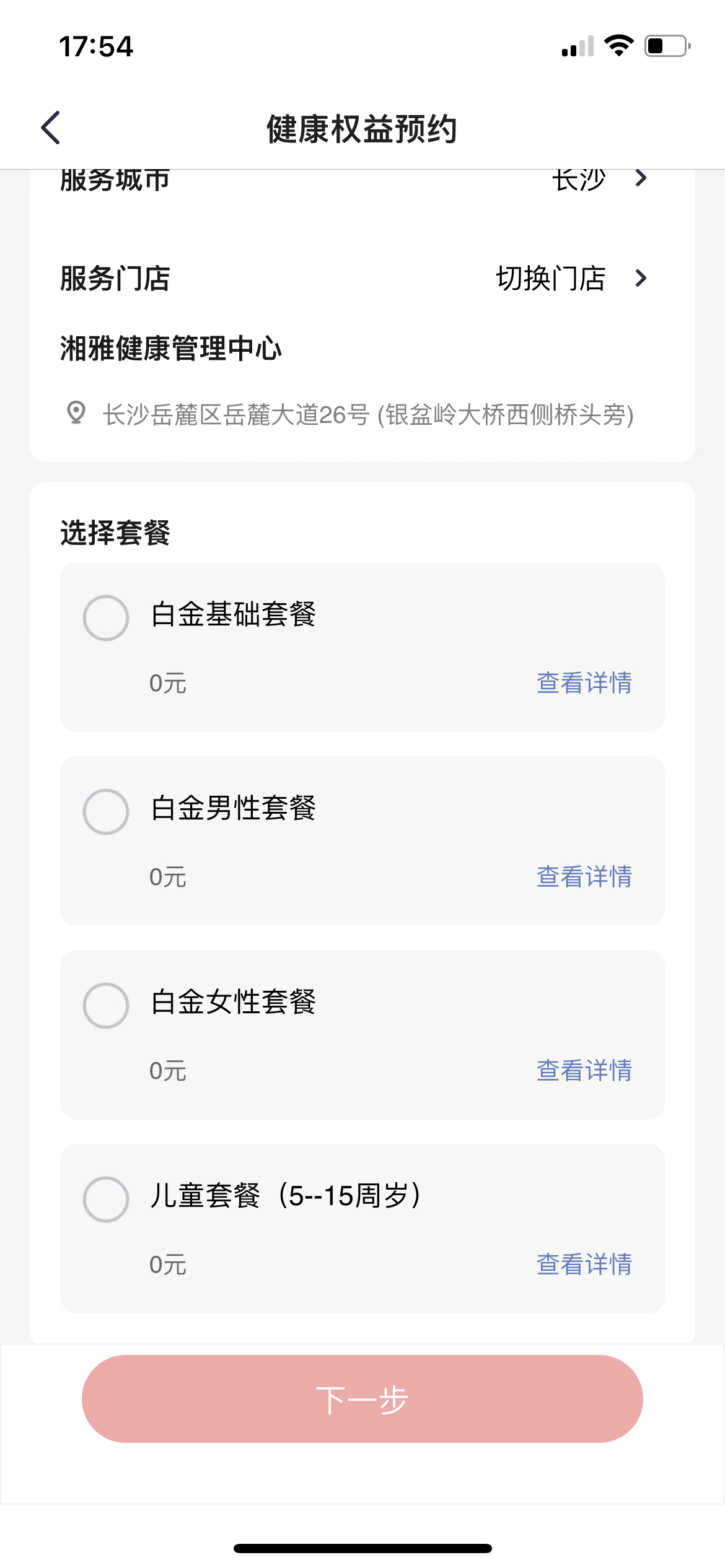Tap the 下一步 button
Image resolution: width=725 pixels, height=1568 pixels.
[362, 1399]
